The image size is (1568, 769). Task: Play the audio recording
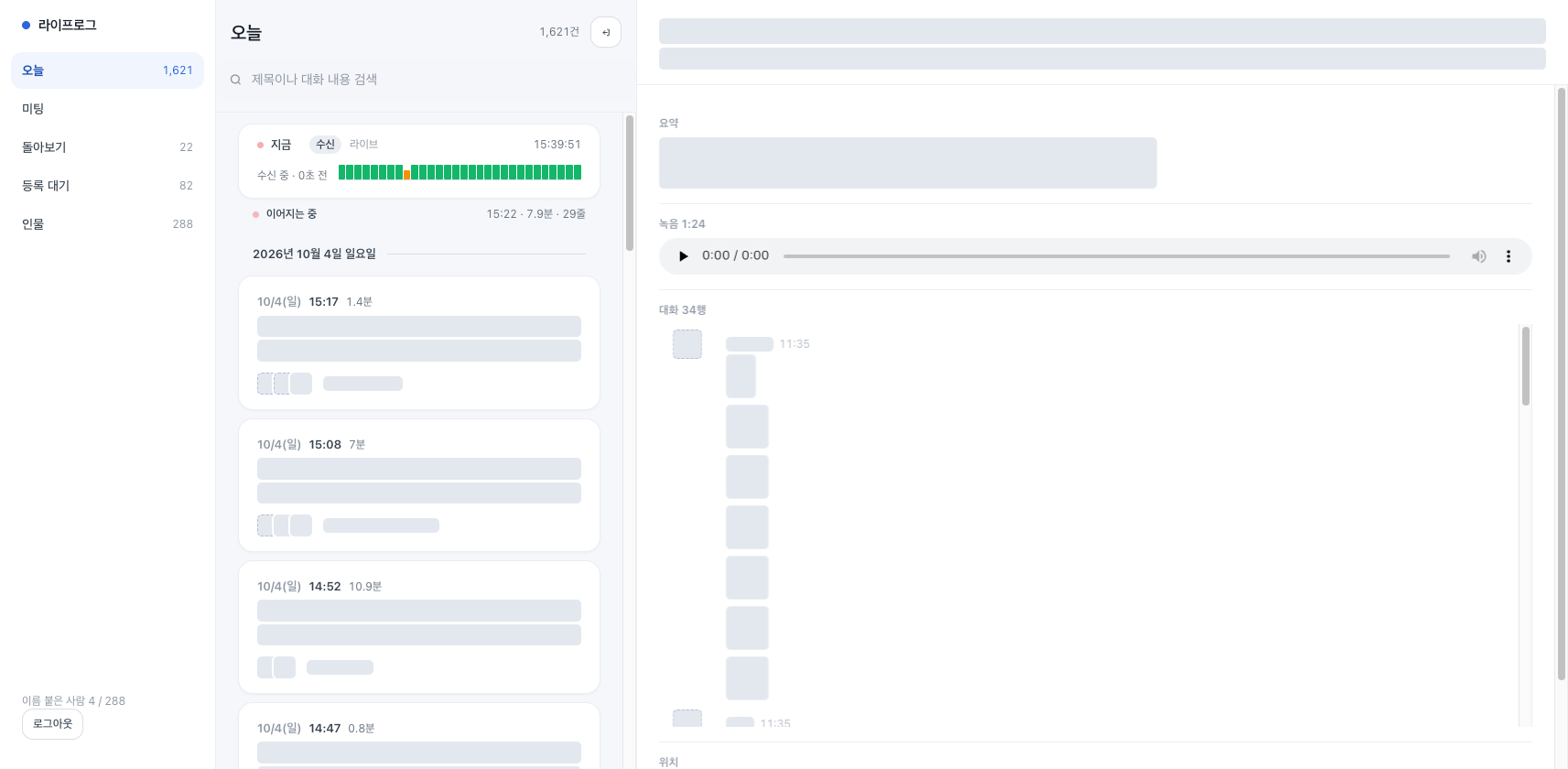[683, 256]
